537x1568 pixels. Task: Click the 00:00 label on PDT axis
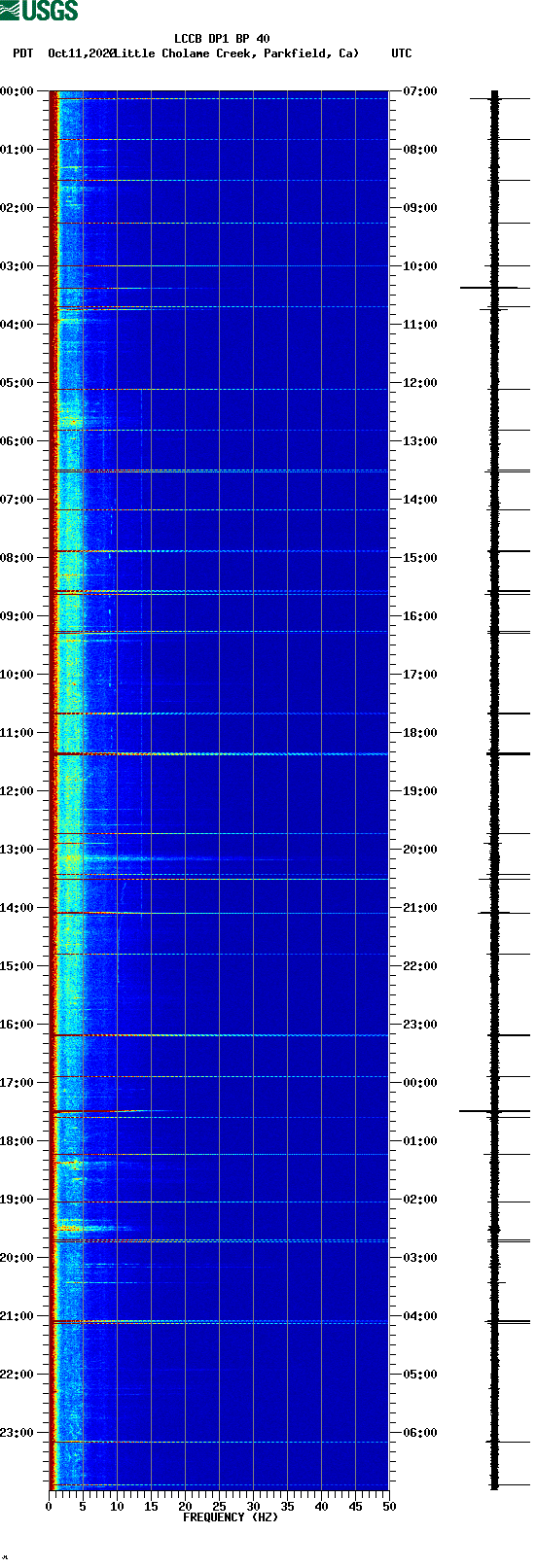[18, 91]
